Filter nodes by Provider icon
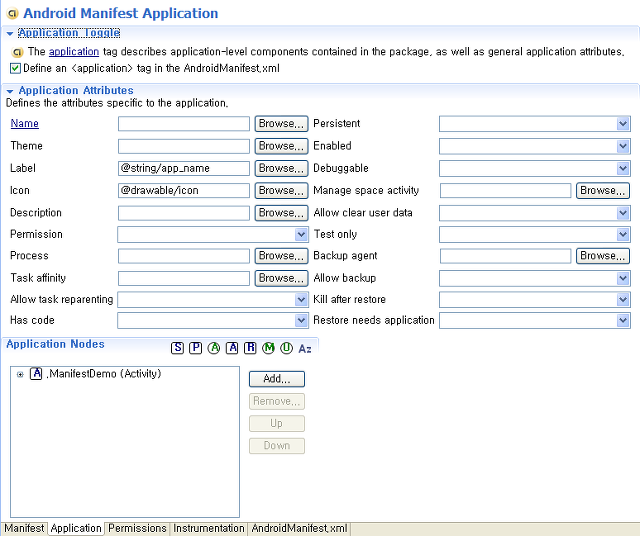 (x=196, y=348)
